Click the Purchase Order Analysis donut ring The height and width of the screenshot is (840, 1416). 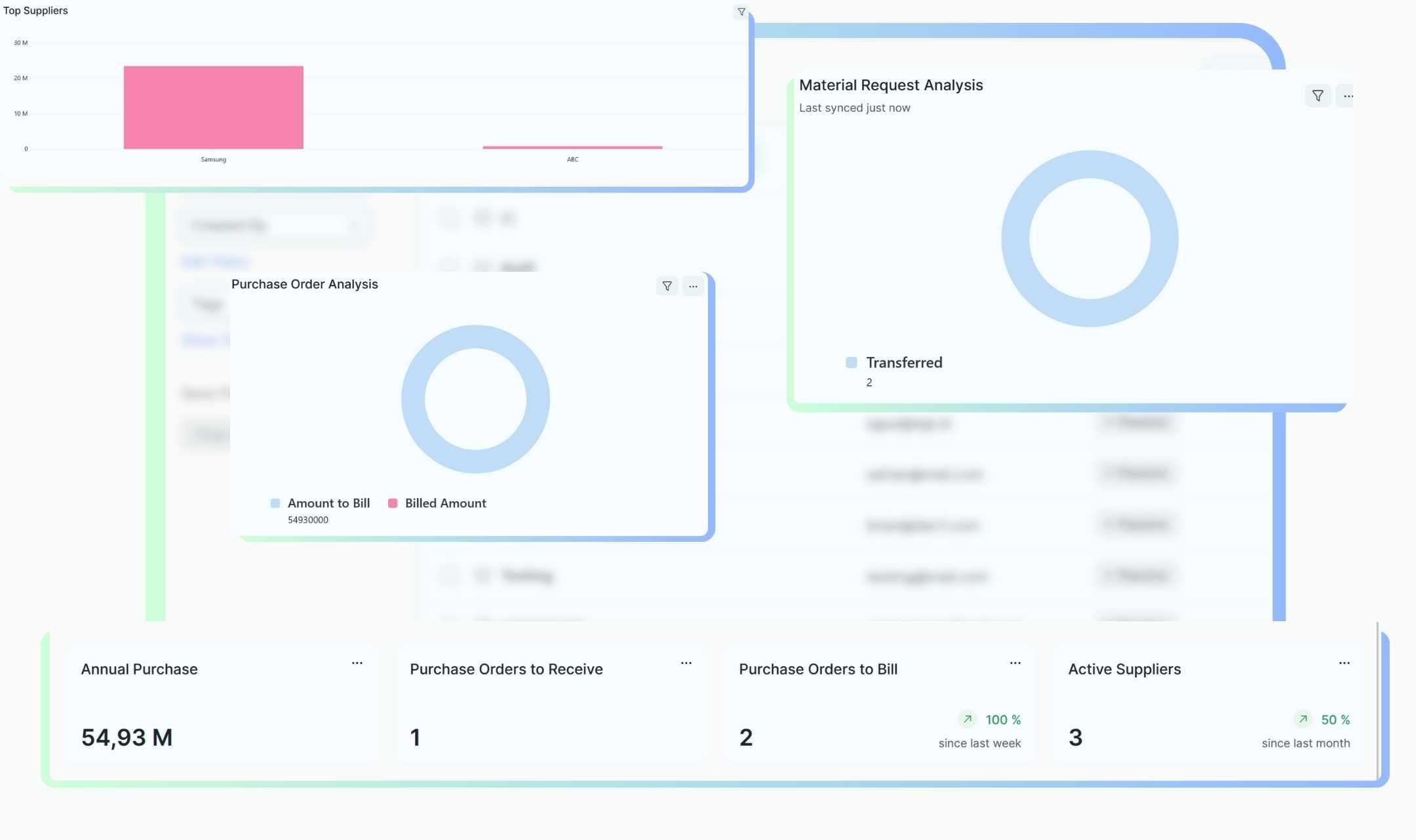[413, 399]
